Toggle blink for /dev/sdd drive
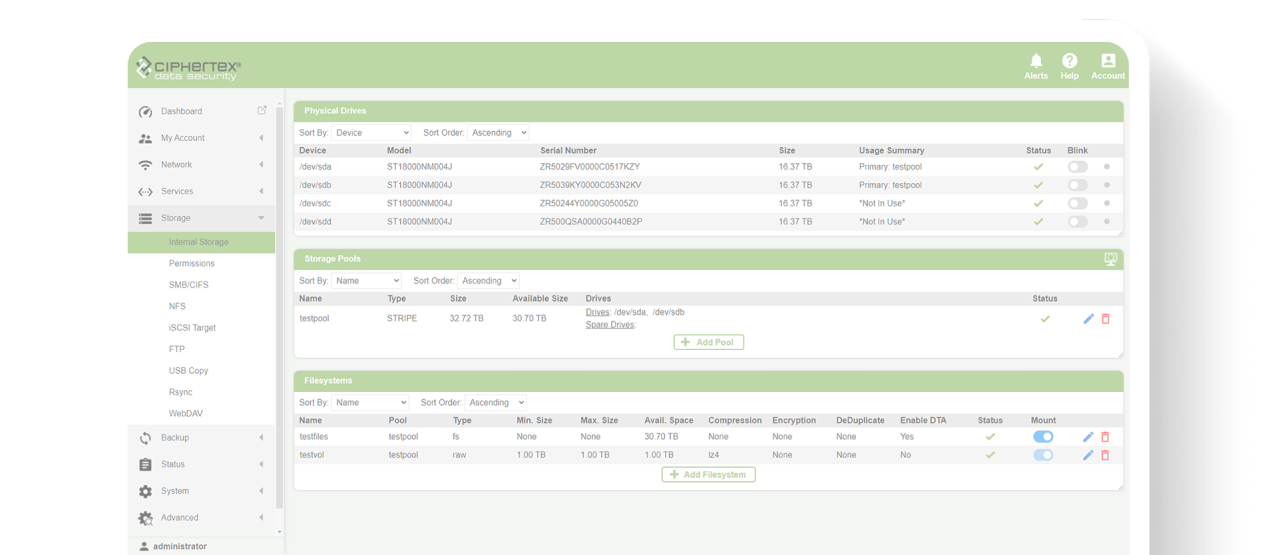Image resolution: width=1278 pixels, height=555 pixels. 1077,222
